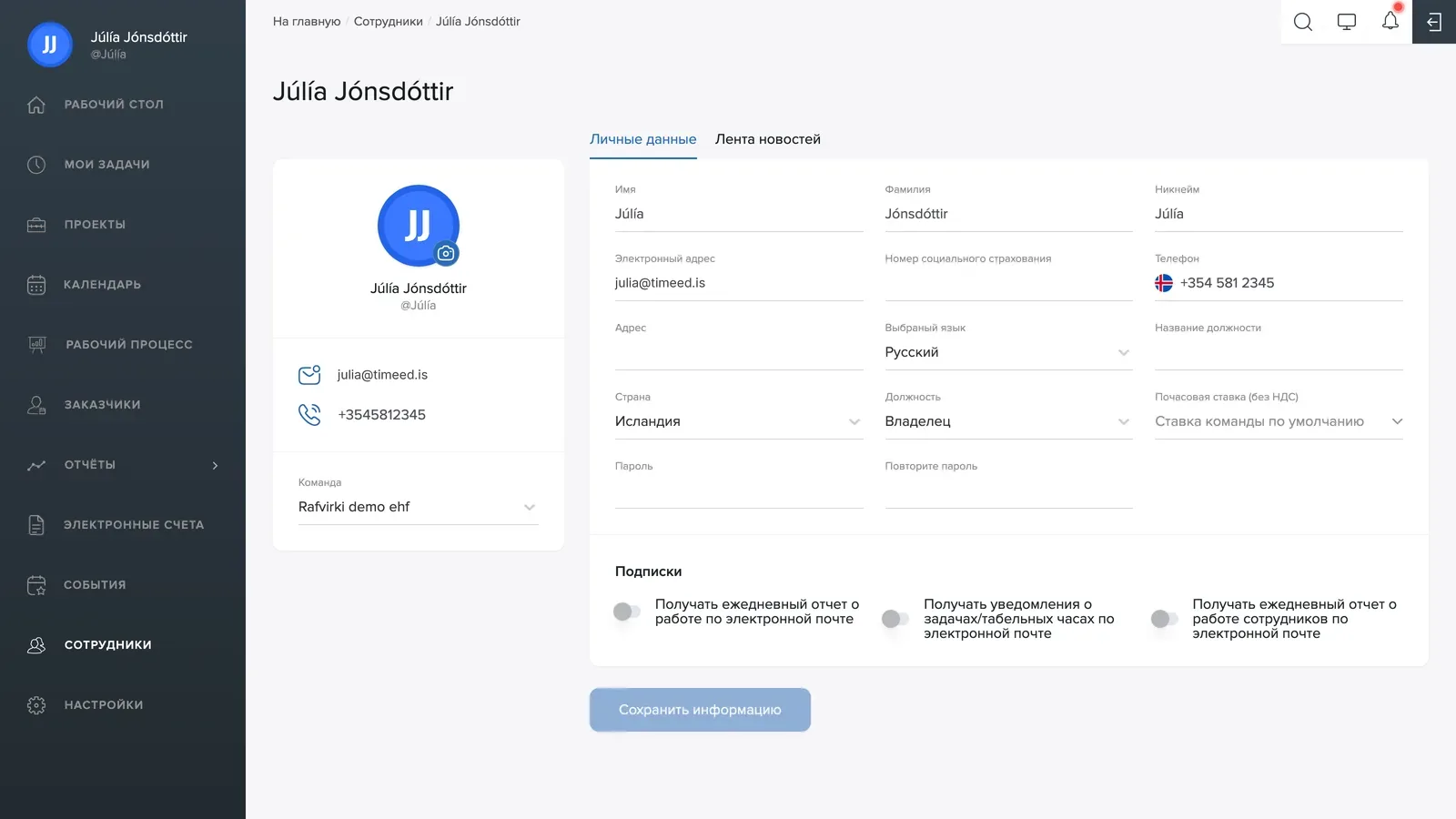Toggle daily work report email subscription
This screenshot has height=819, width=1456.
click(x=627, y=612)
